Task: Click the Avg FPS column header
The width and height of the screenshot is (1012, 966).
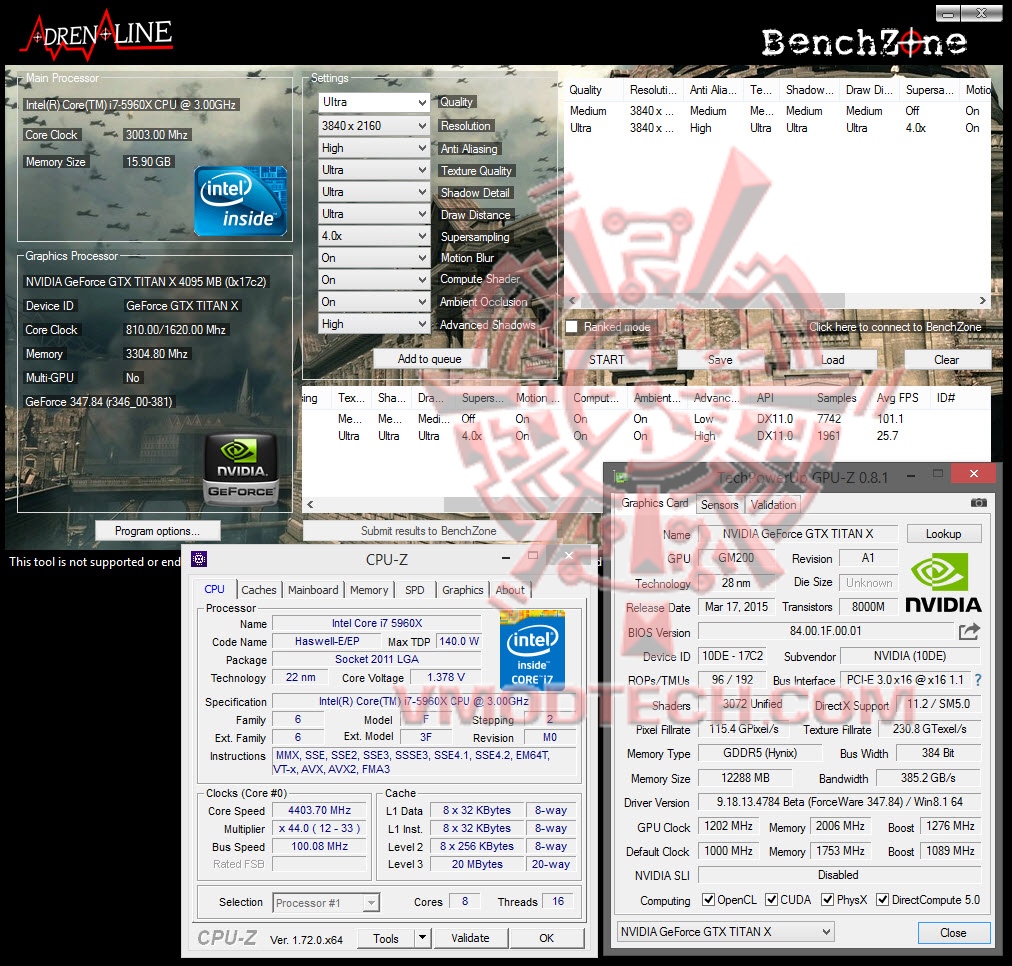Action: coord(897,397)
